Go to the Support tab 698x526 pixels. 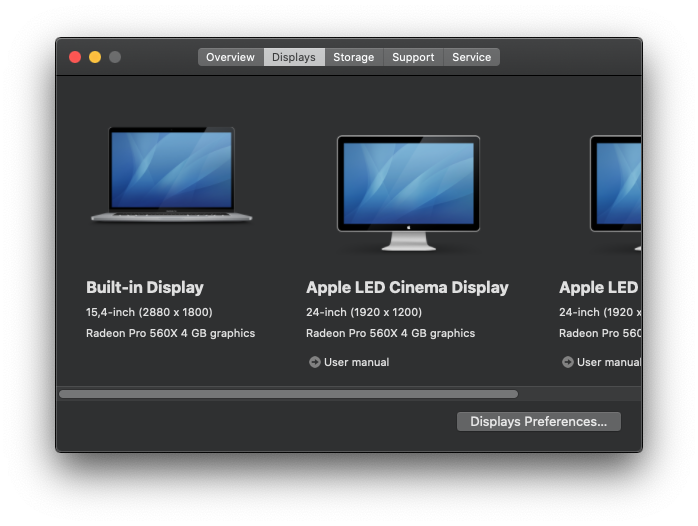pyautogui.click(x=413, y=57)
